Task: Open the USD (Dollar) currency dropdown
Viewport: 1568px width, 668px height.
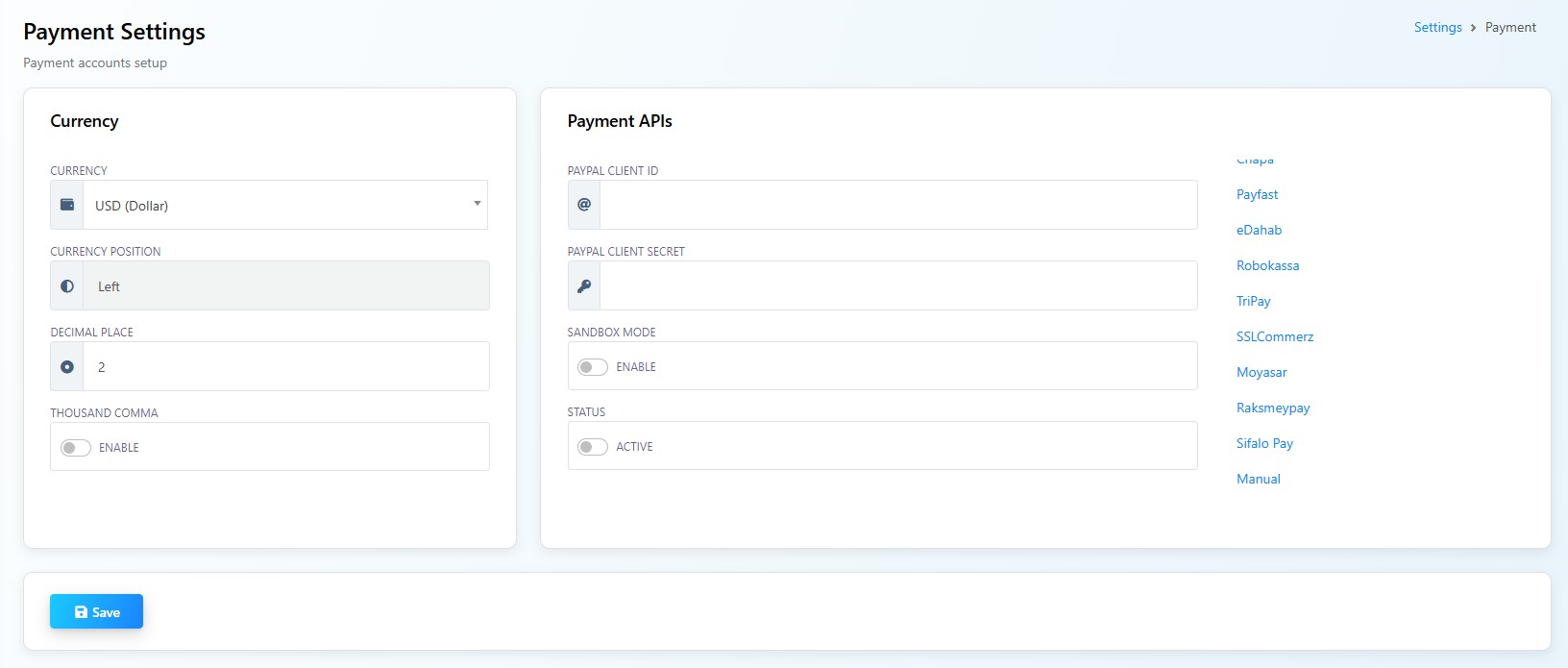Action: [279, 206]
